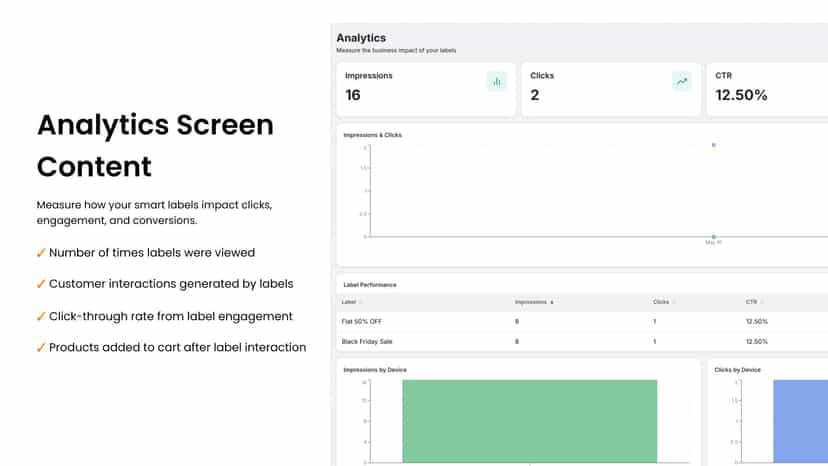Click 'Customer interactions generated by labels' text
This screenshot has width=828, height=466.
click(171, 284)
